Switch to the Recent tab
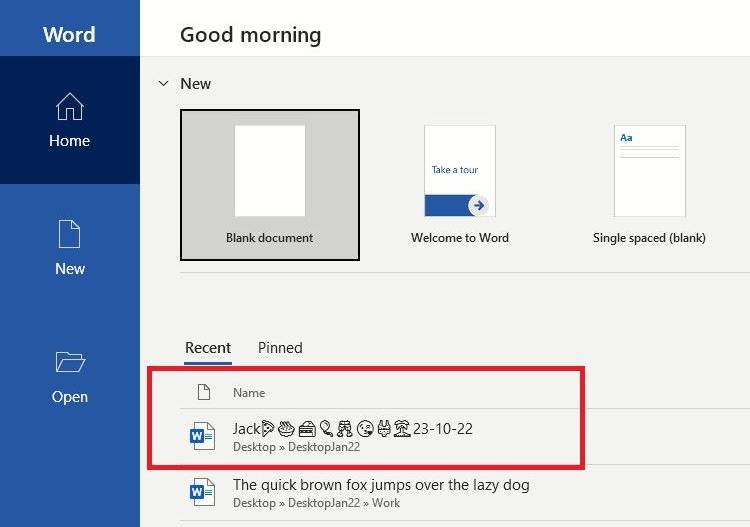The height and width of the screenshot is (527, 750). tap(208, 348)
